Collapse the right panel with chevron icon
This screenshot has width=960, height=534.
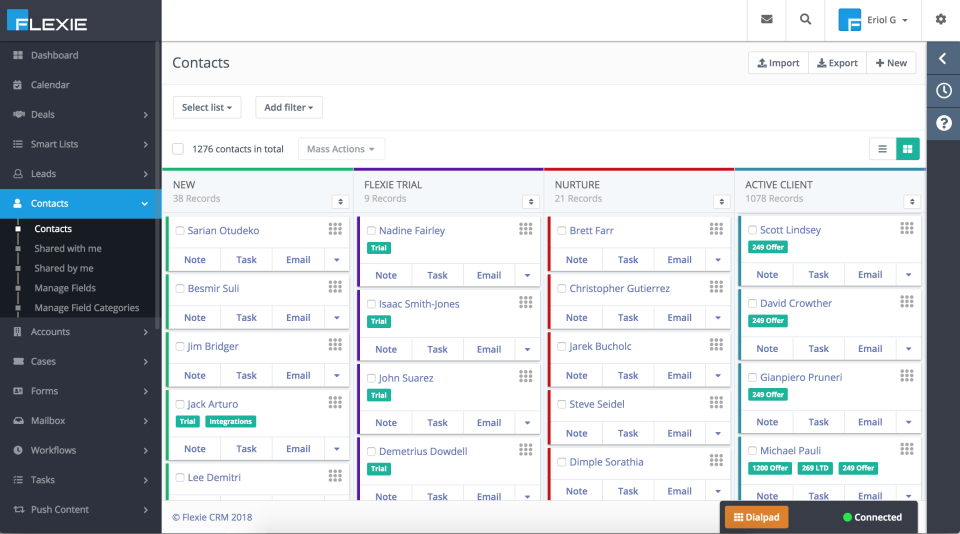pos(943,59)
